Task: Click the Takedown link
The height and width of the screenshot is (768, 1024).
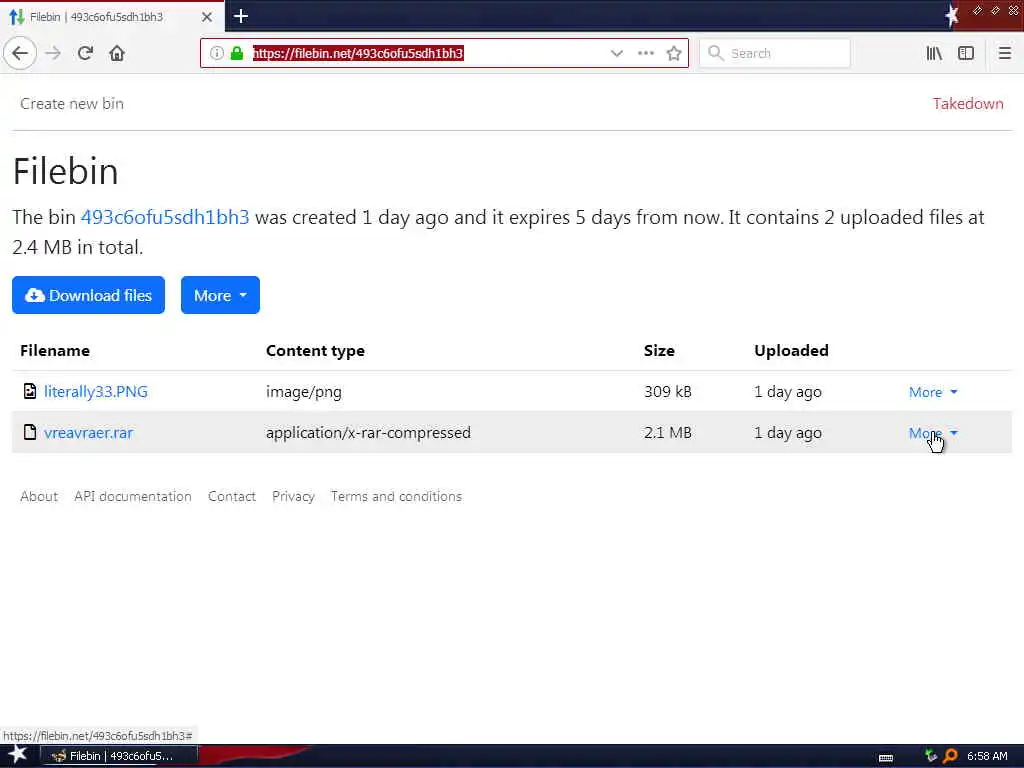Action: coord(968,104)
